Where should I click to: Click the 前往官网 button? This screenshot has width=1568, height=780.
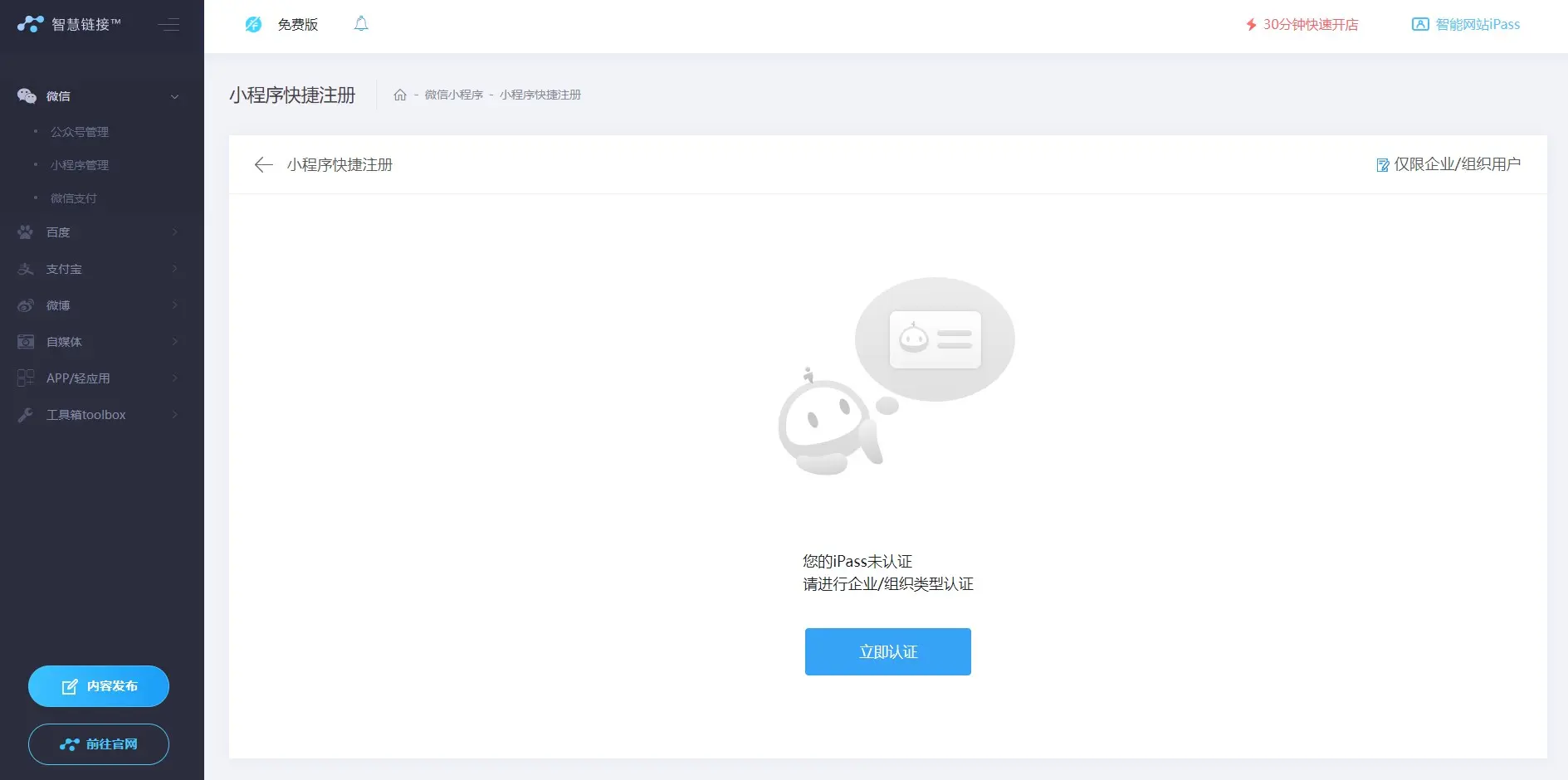99,744
